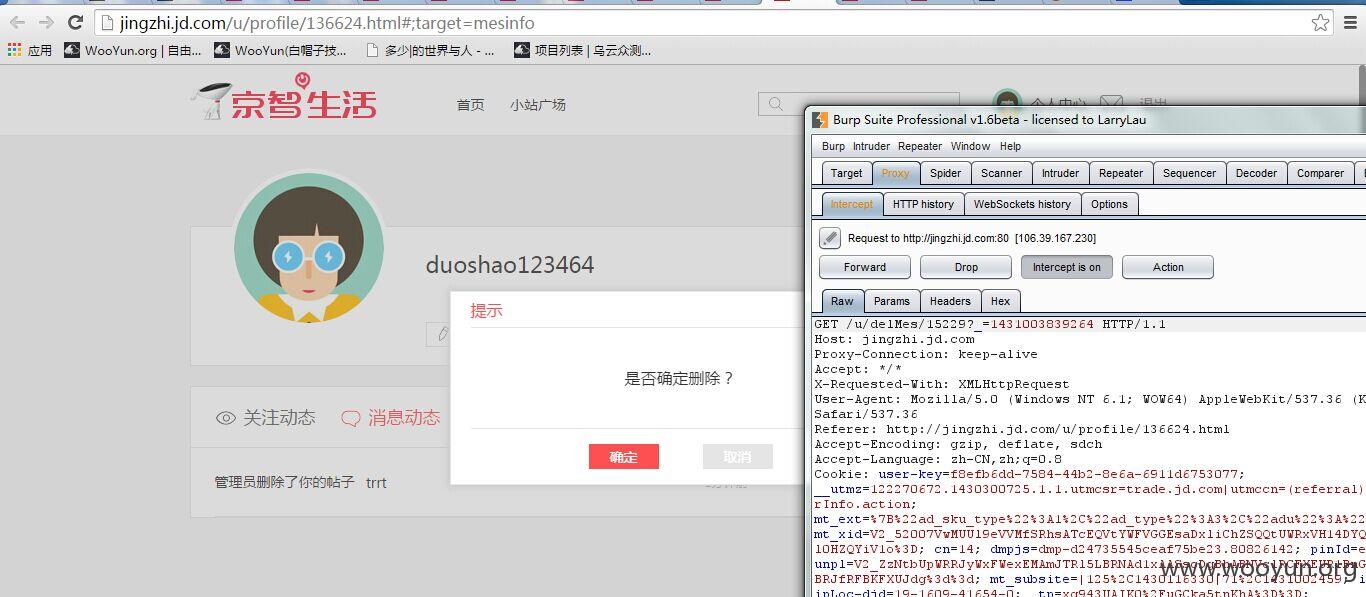The height and width of the screenshot is (597, 1366).
Task: Switch to Intruder tool tab
Action: [x=1060, y=173]
